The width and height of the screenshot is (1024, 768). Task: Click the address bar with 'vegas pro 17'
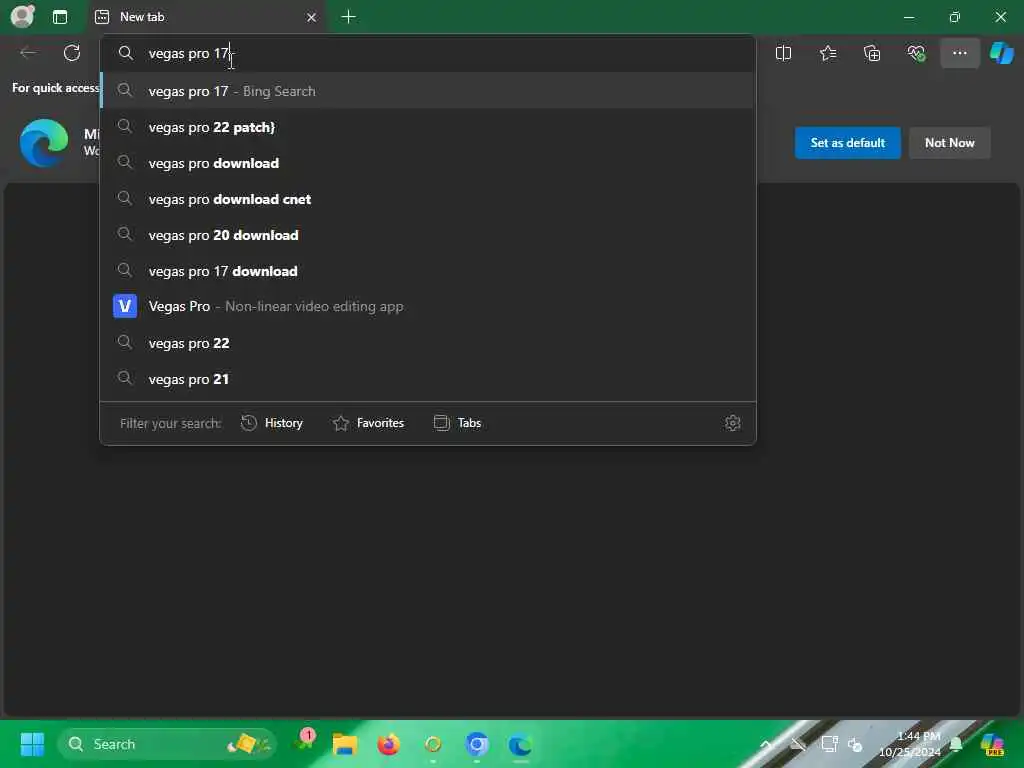coord(428,54)
